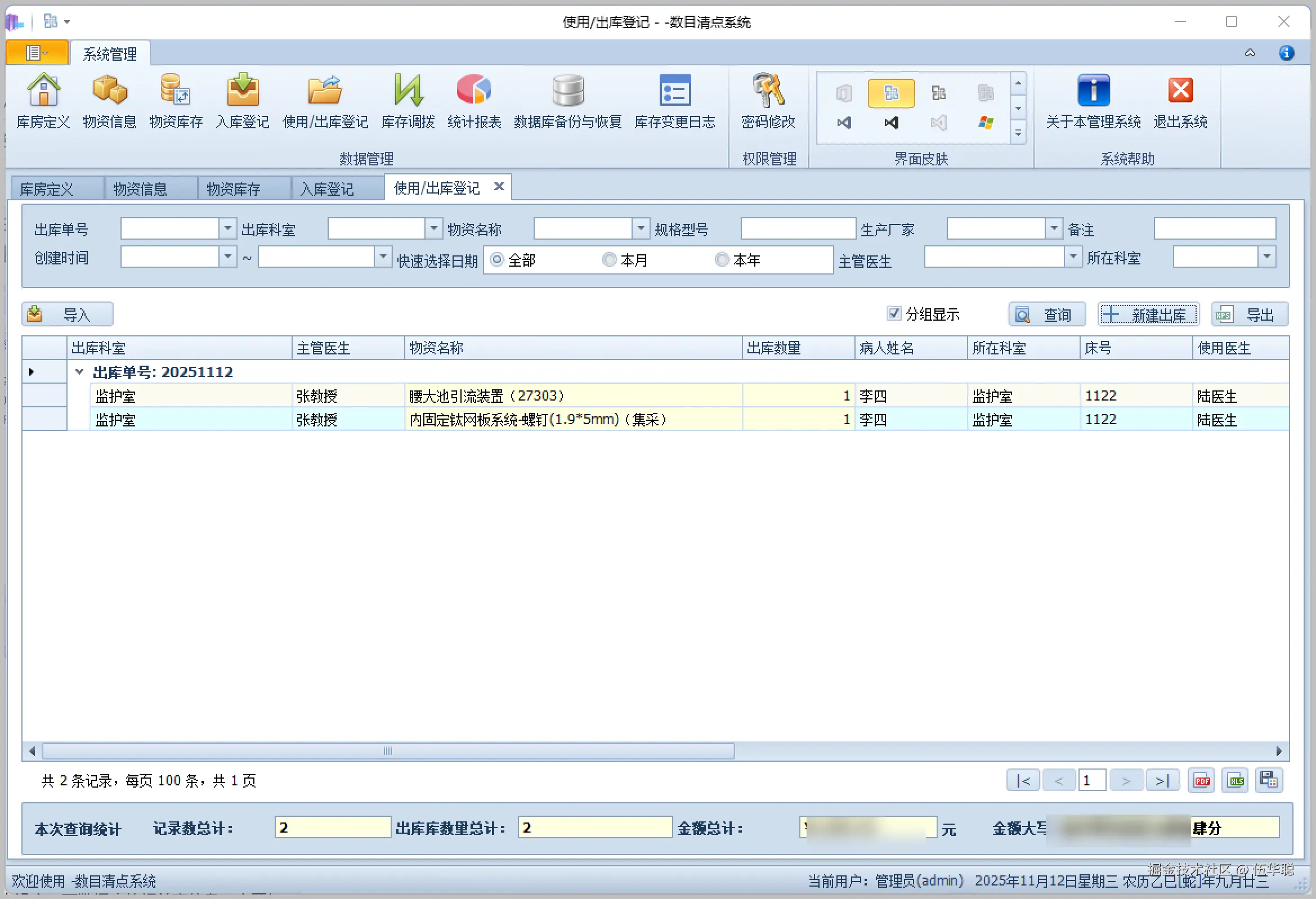This screenshot has height=899, width=1316.
Task: Open the 库房定义 module icon
Action: pyautogui.click(x=43, y=101)
